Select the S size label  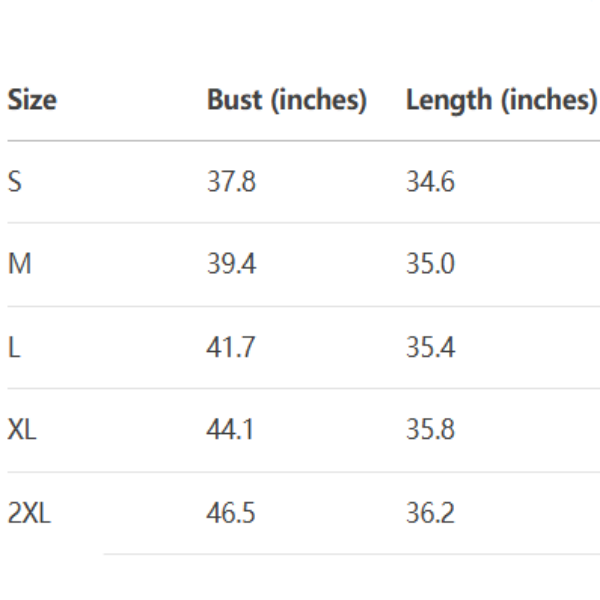pyautogui.click(x=14, y=182)
